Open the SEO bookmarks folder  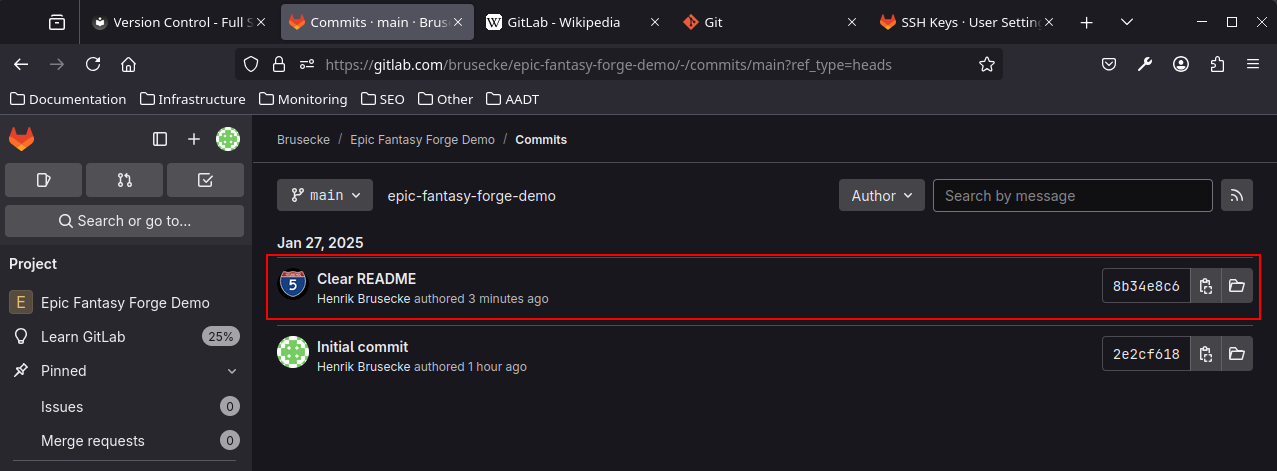point(382,99)
